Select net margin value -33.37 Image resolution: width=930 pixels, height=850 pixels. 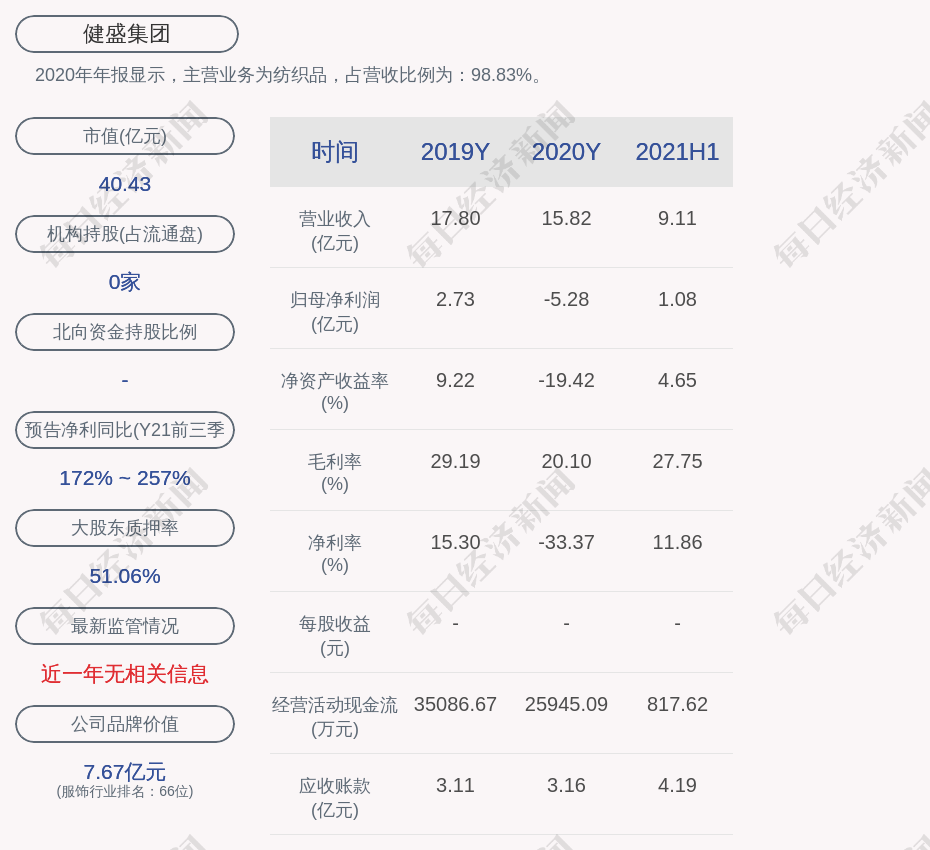[566, 542]
